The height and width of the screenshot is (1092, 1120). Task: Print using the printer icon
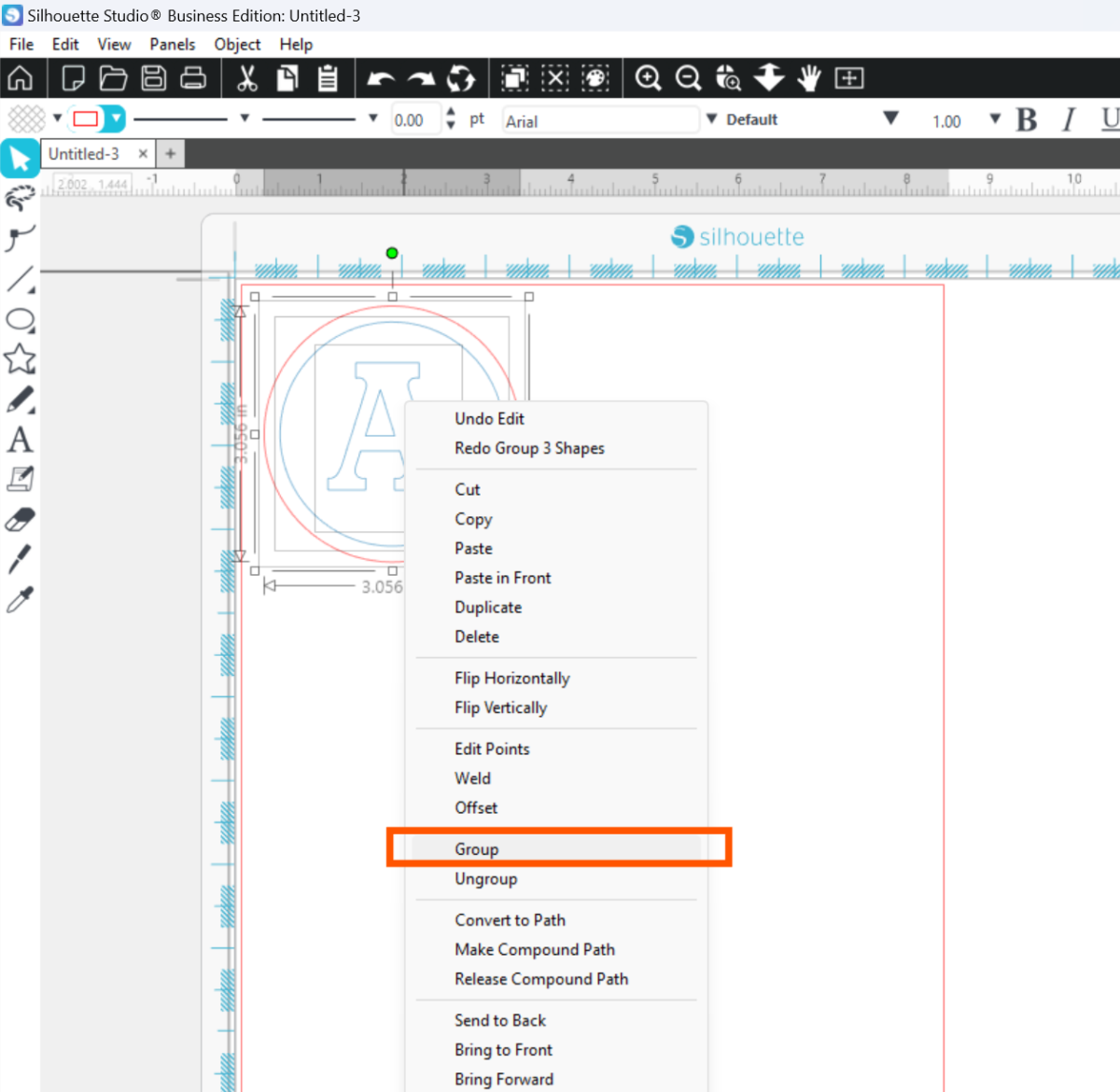click(193, 78)
